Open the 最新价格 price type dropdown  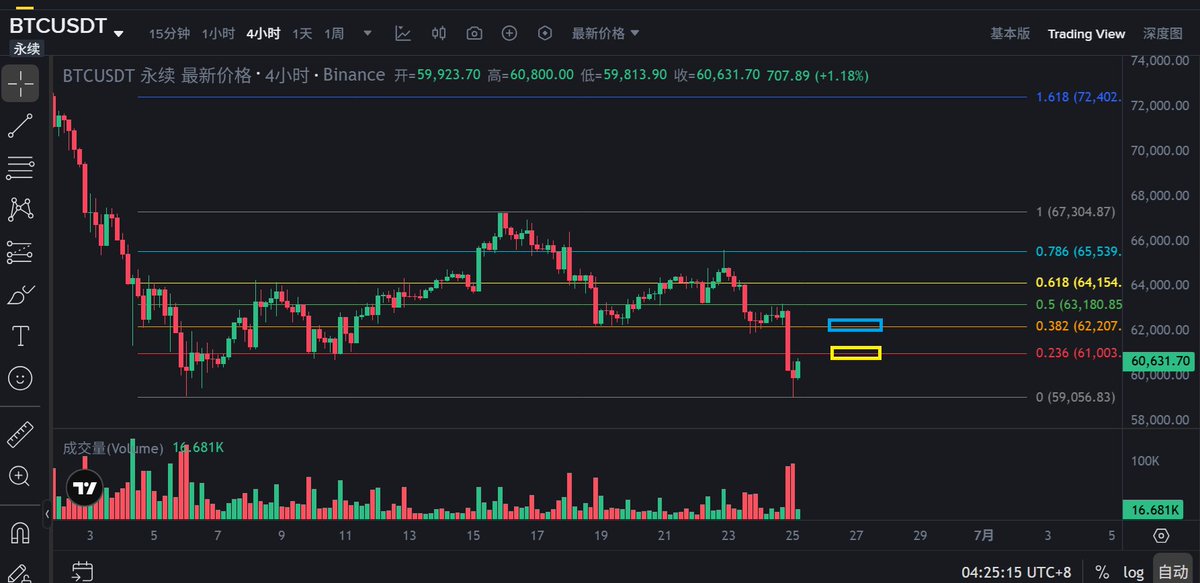coord(605,33)
